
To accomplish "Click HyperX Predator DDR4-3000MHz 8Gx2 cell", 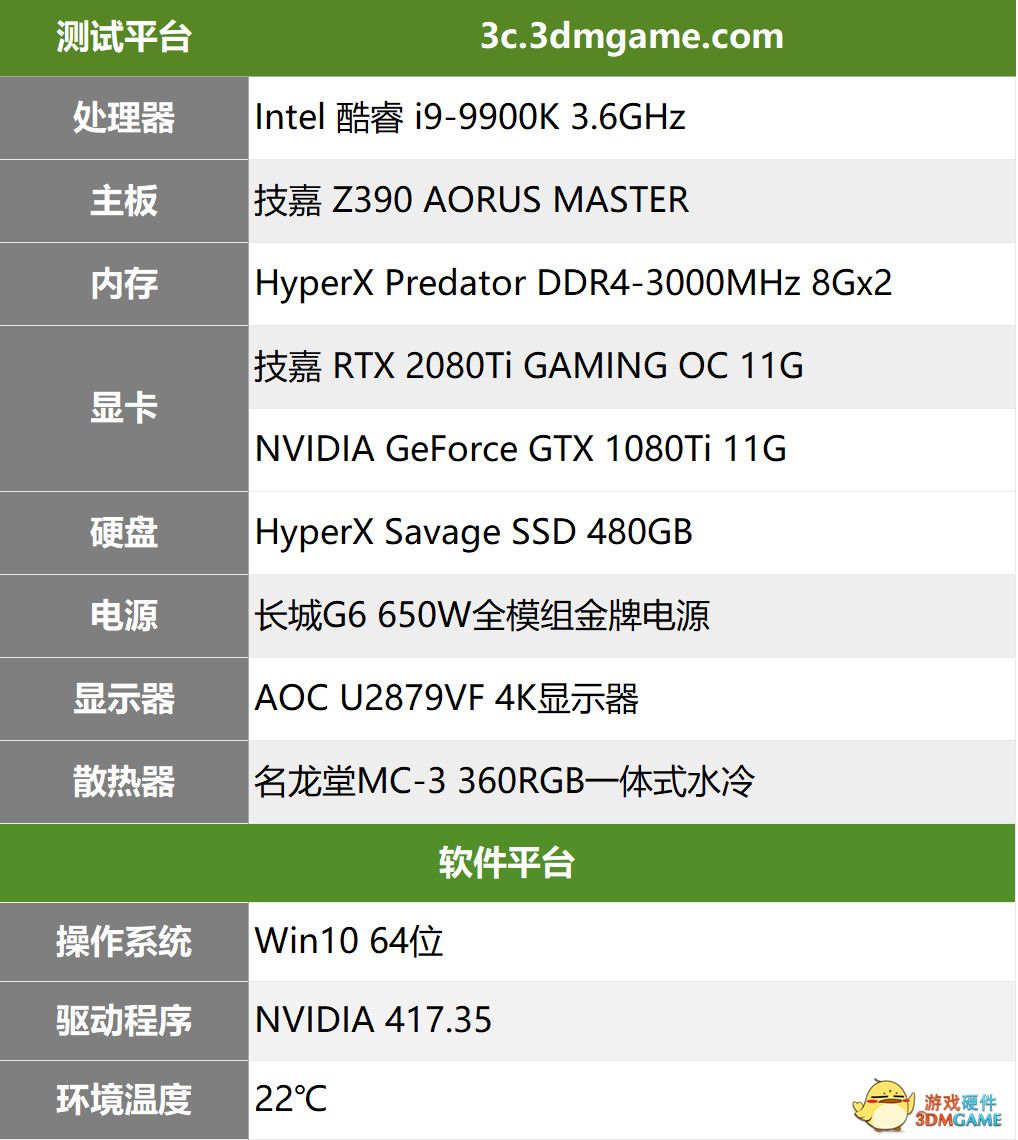I will [632, 284].
